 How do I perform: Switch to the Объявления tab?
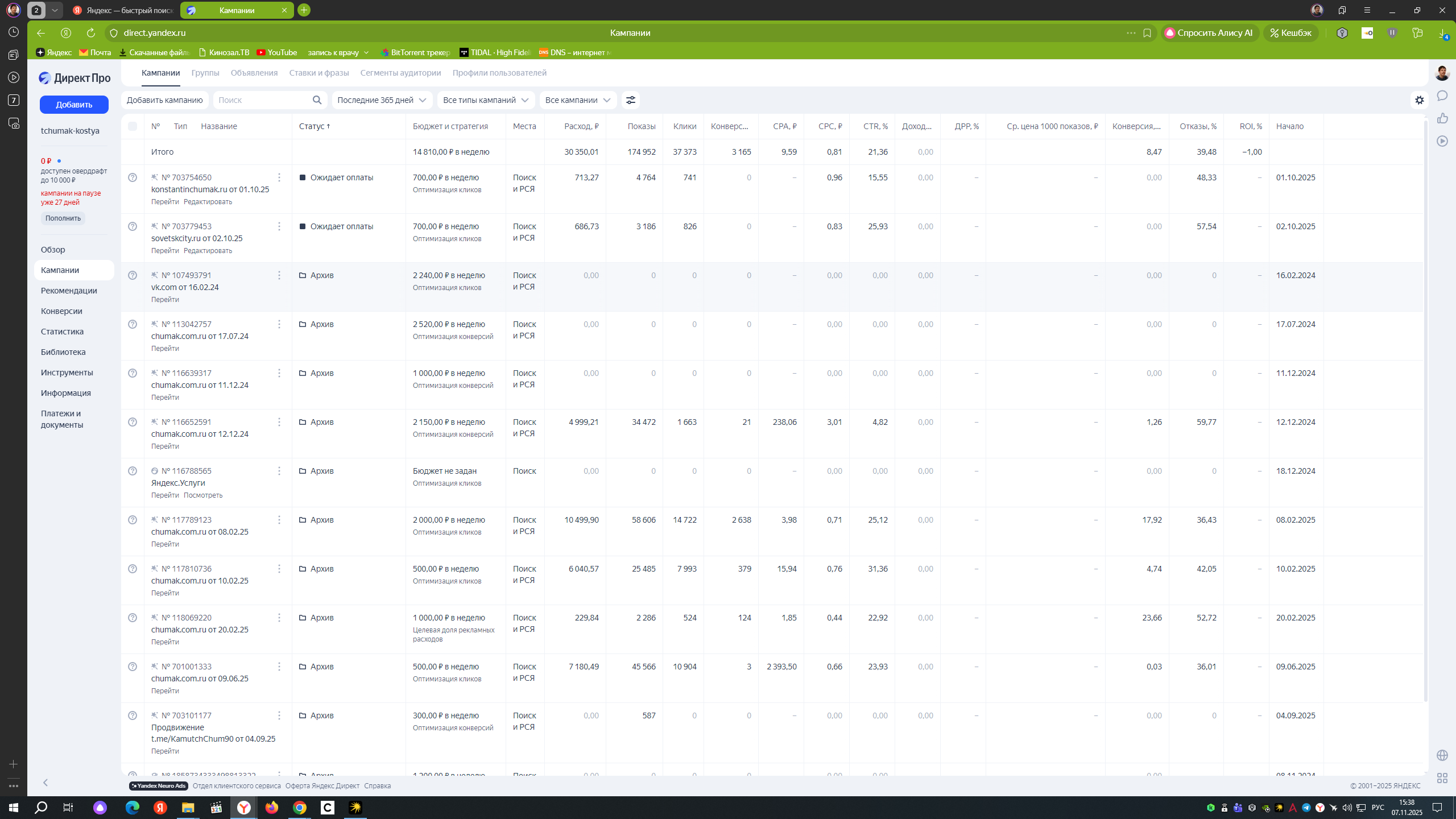click(x=254, y=73)
